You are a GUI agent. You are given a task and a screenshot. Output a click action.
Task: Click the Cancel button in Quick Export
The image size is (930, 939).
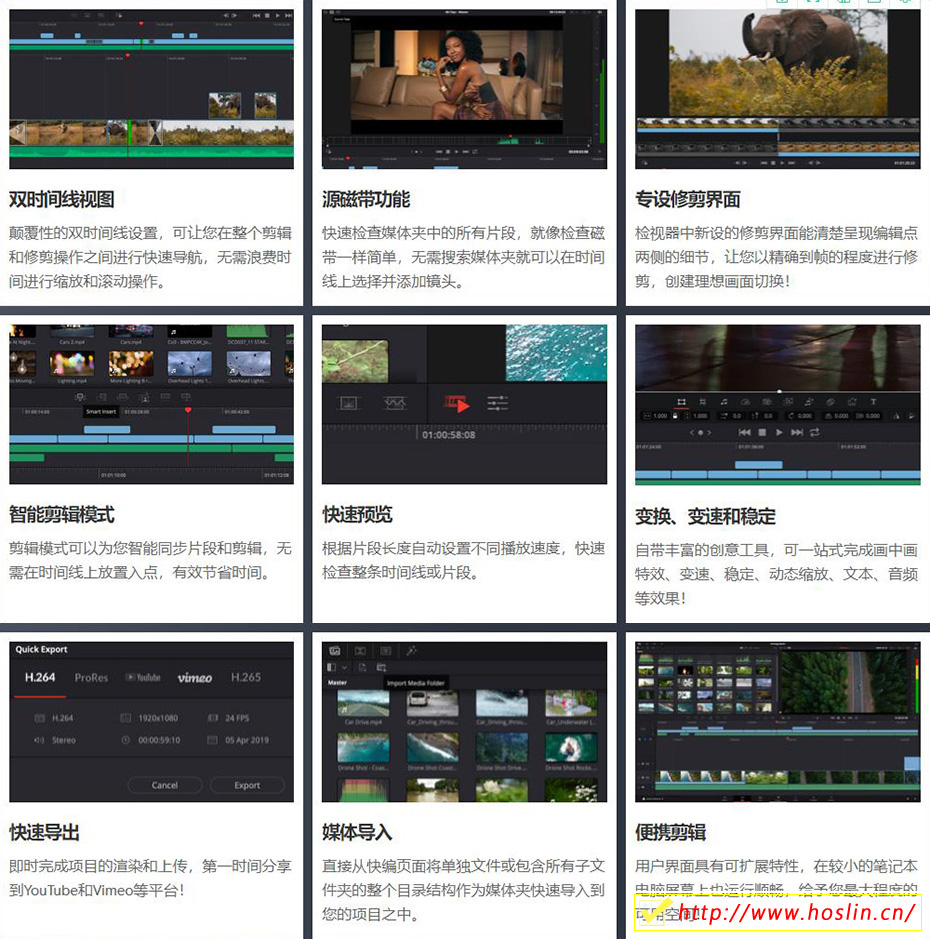click(x=165, y=785)
